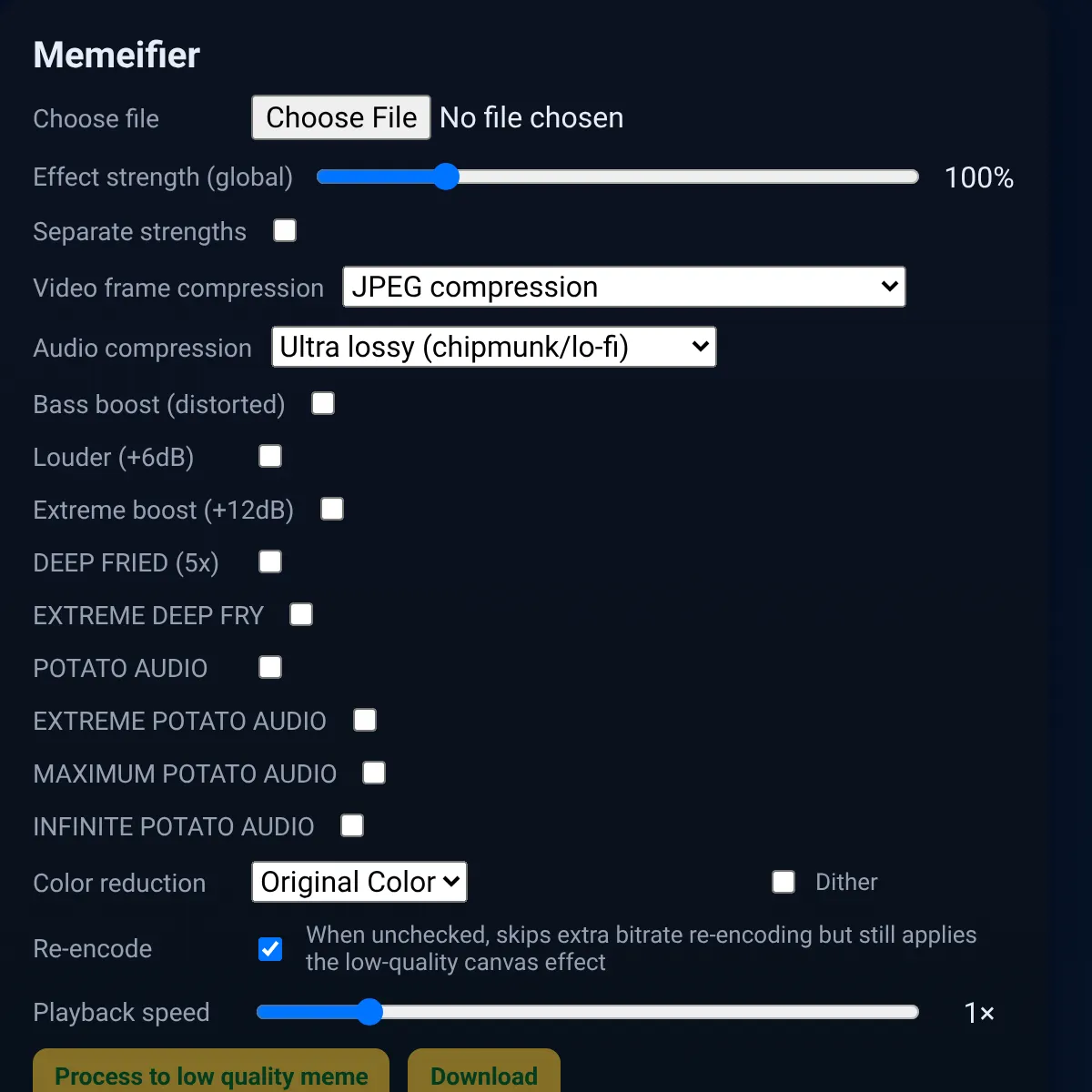This screenshot has width=1092, height=1092.
Task: Click the Playback speed slider handle
Action: click(x=369, y=1012)
